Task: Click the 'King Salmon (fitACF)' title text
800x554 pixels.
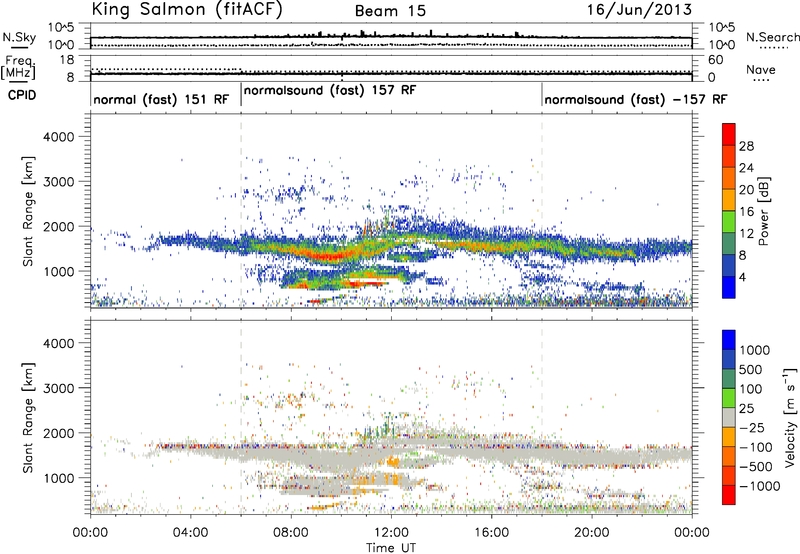Action: 187,10
